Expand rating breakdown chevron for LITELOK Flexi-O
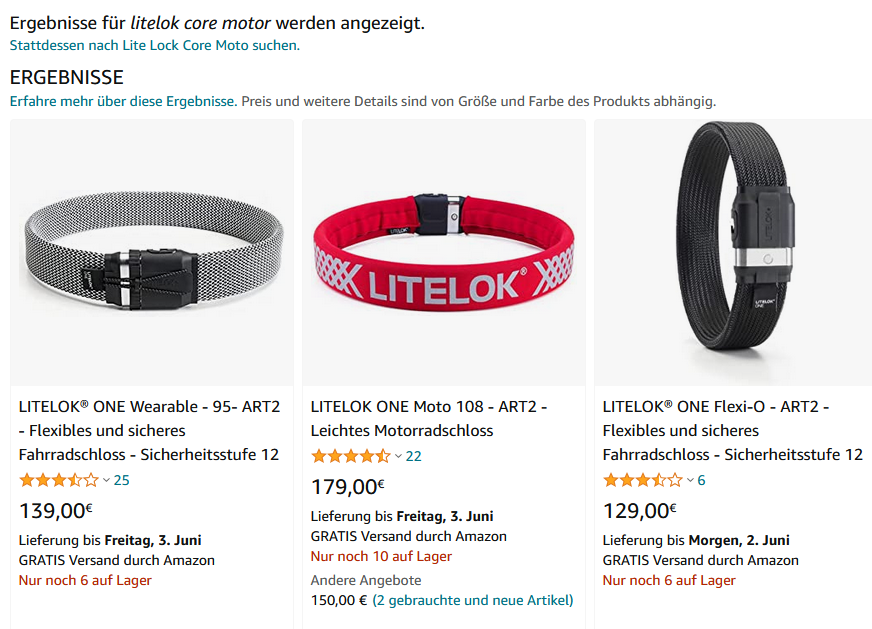Image resolution: width=872 pixels, height=629 pixels. pyautogui.click(x=690, y=480)
